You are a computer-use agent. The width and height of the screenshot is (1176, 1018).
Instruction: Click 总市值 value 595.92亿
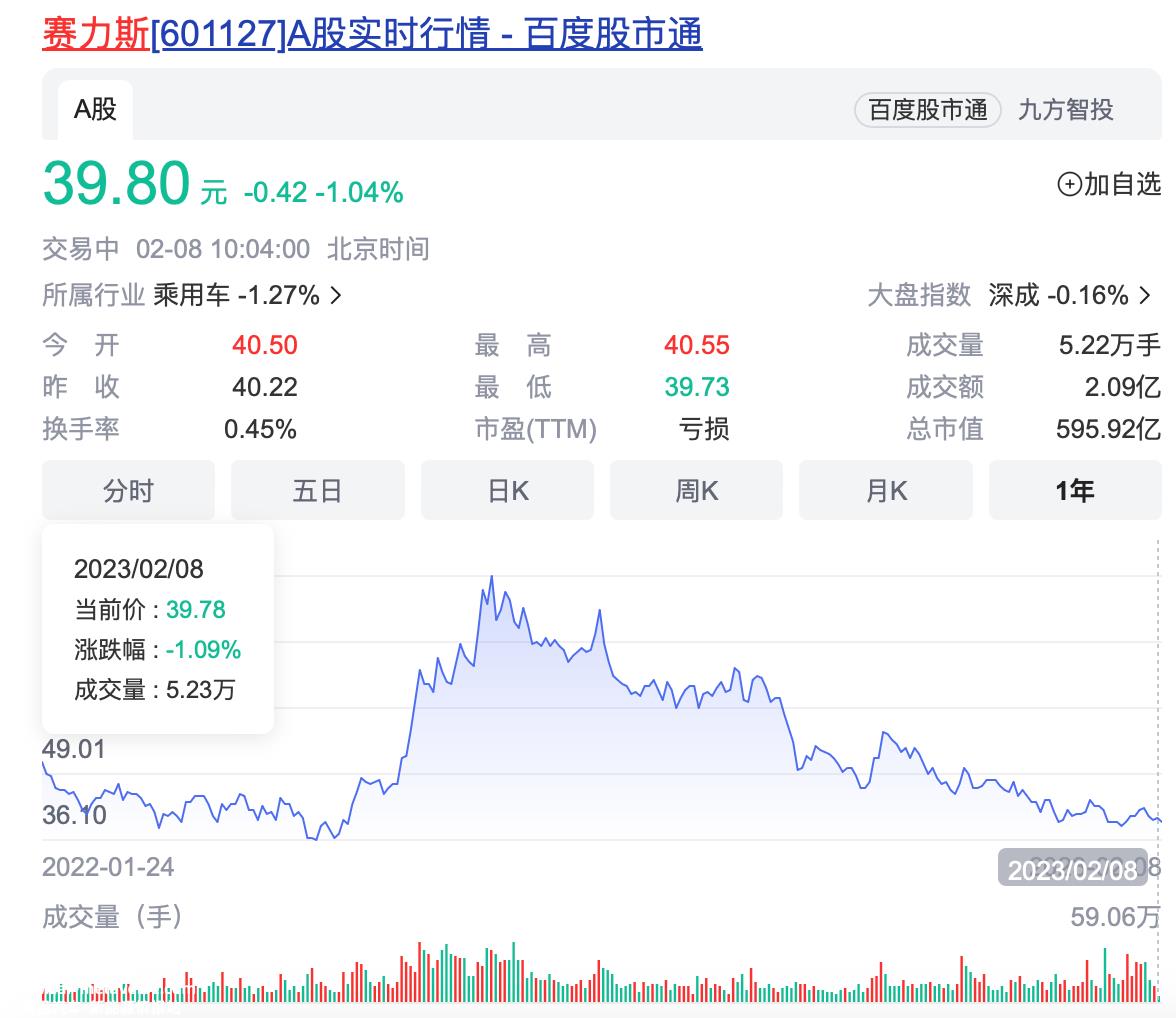[x=1108, y=429]
